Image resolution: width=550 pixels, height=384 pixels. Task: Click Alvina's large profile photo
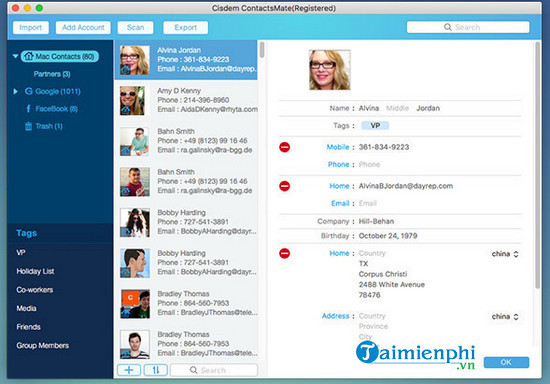tap(329, 70)
